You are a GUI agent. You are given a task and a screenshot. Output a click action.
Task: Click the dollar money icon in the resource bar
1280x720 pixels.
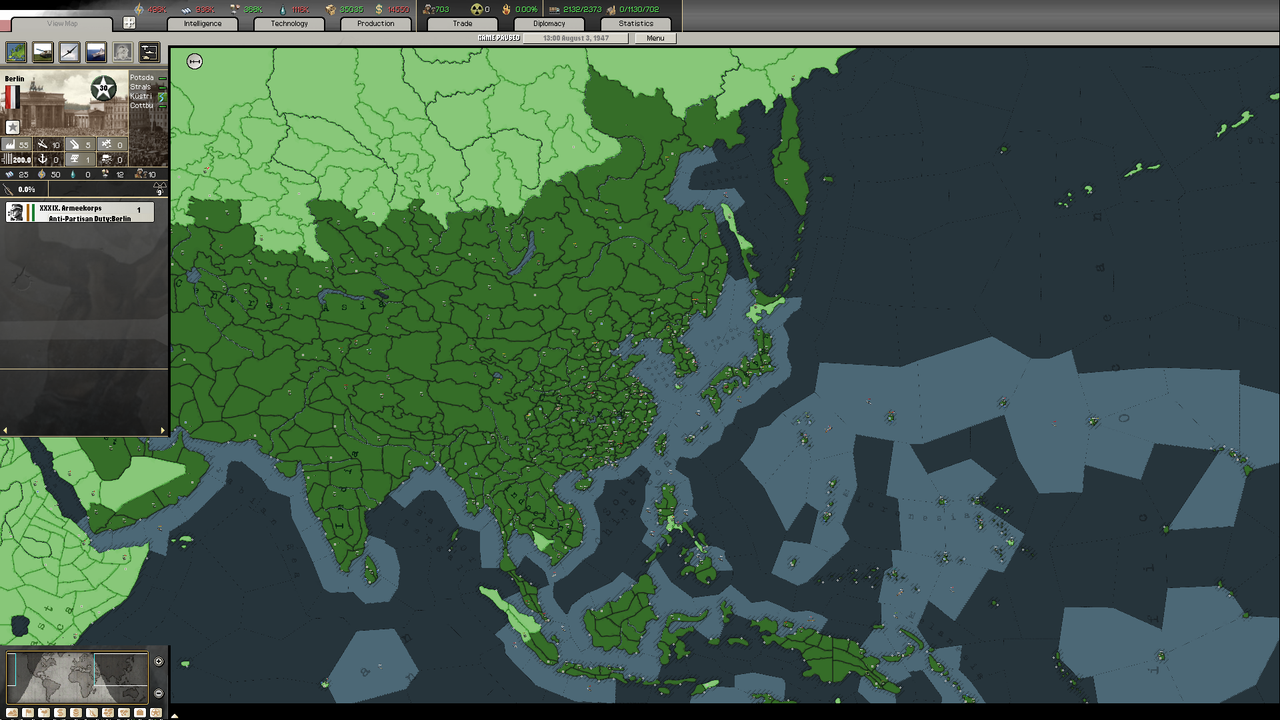(x=379, y=7)
